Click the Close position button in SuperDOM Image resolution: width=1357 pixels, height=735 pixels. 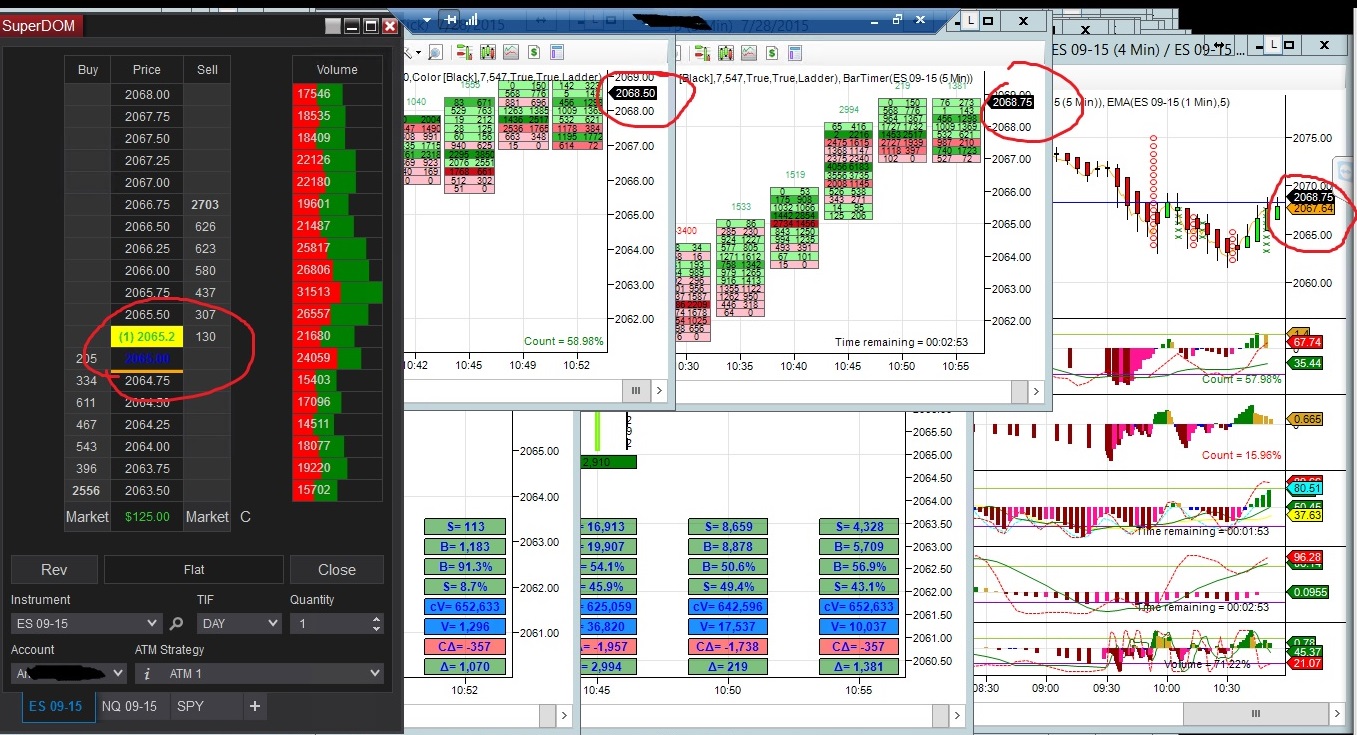pyautogui.click(x=337, y=570)
